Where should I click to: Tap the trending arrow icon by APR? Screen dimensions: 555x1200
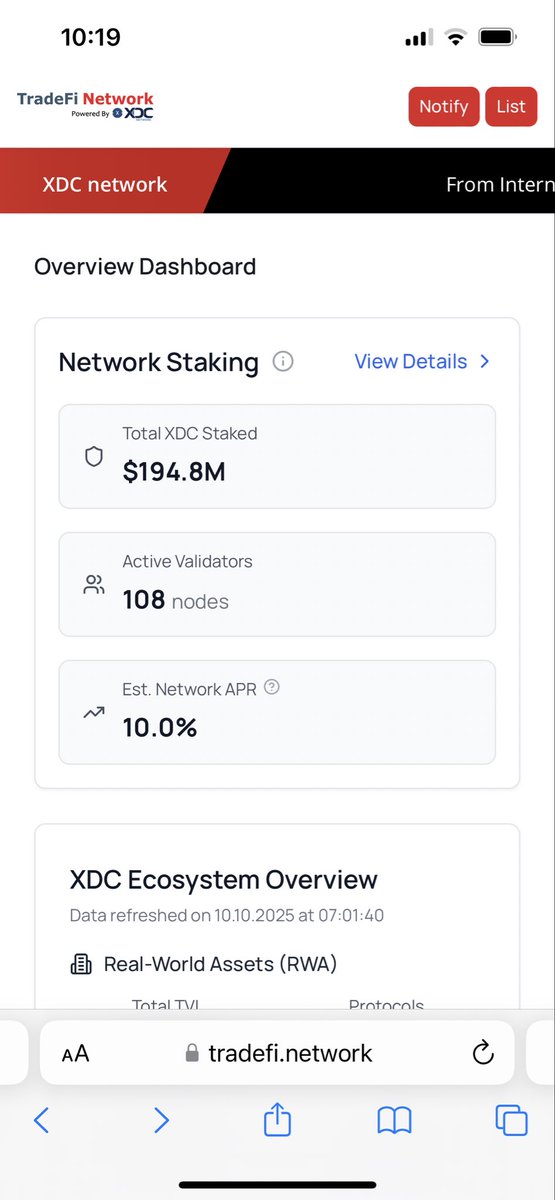click(94, 713)
